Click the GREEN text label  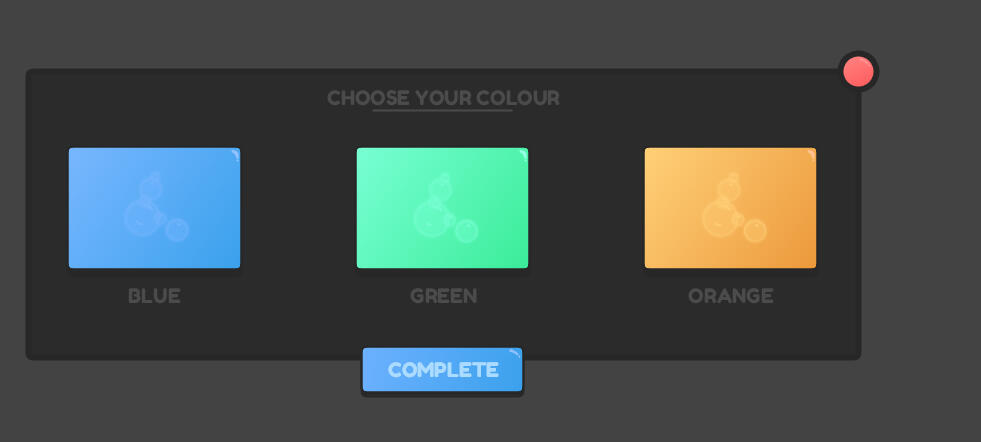click(x=443, y=296)
